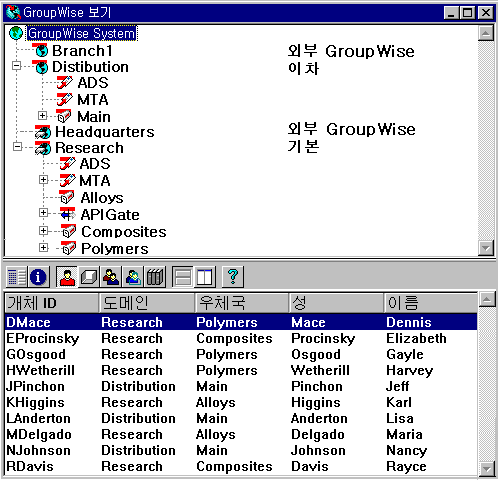Select the RDavis user row
Viewport: 498px width, 480px height.
(241, 466)
